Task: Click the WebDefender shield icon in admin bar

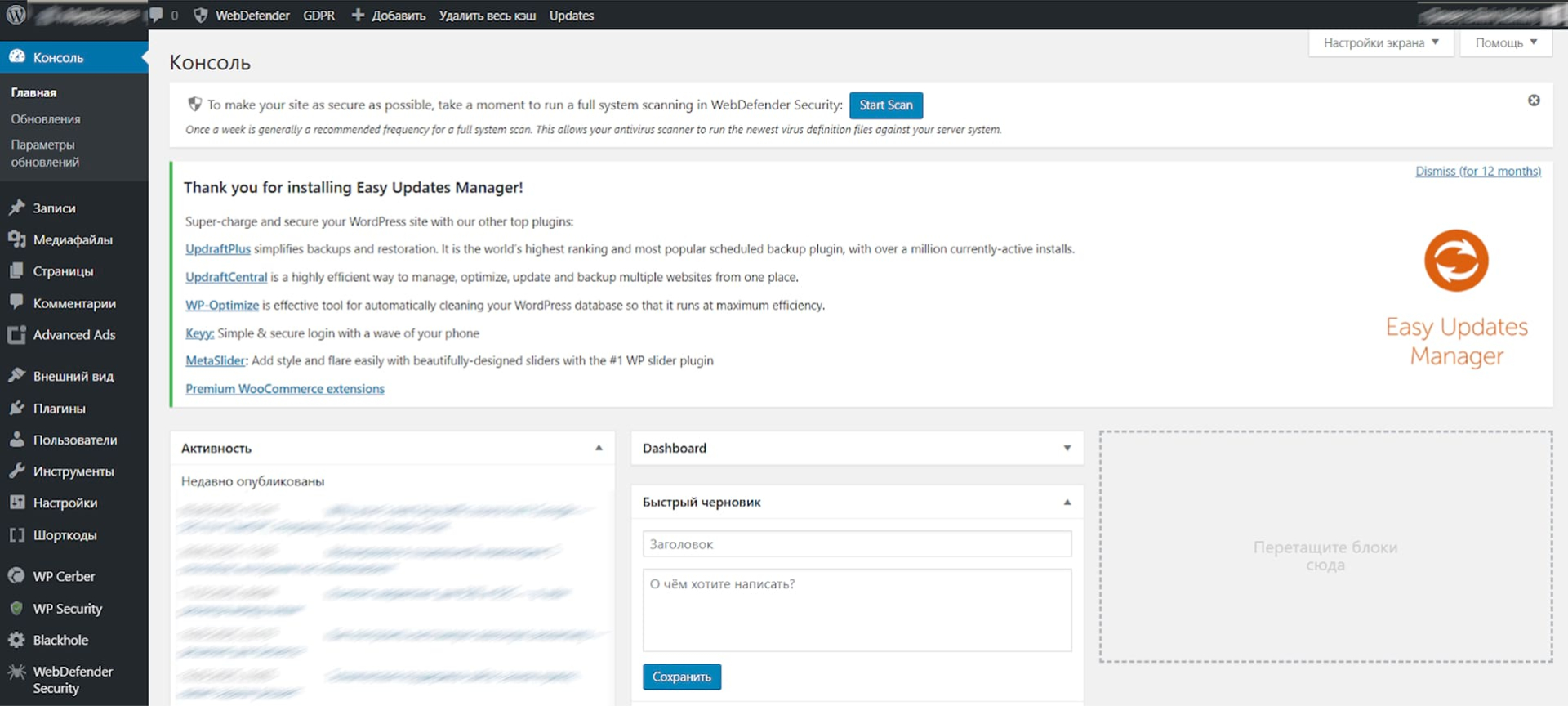Action: [200, 15]
